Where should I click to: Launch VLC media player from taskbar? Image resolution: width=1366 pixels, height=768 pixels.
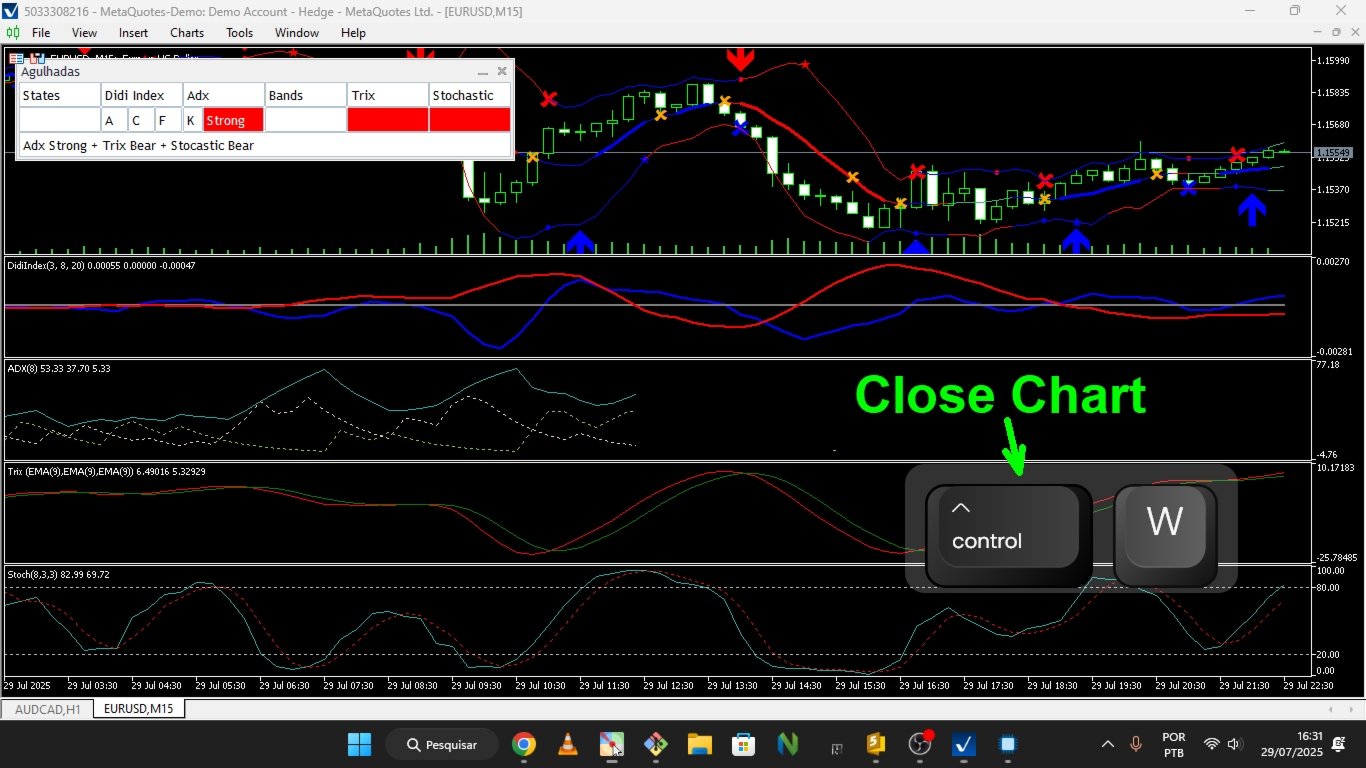click(567, 744)
